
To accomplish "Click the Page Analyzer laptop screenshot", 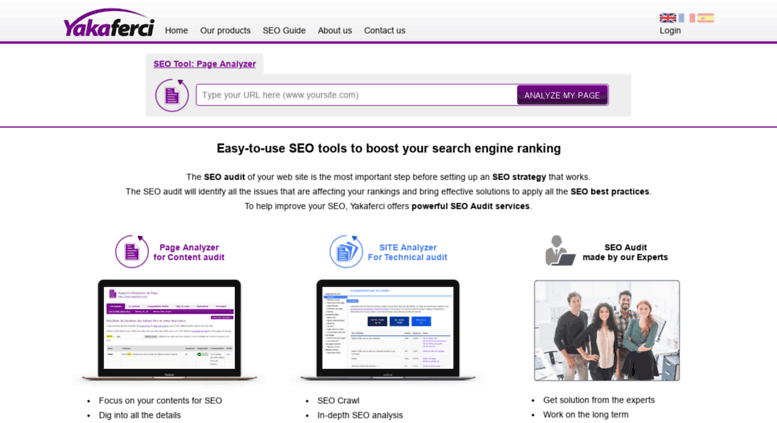I will (169, 330).
